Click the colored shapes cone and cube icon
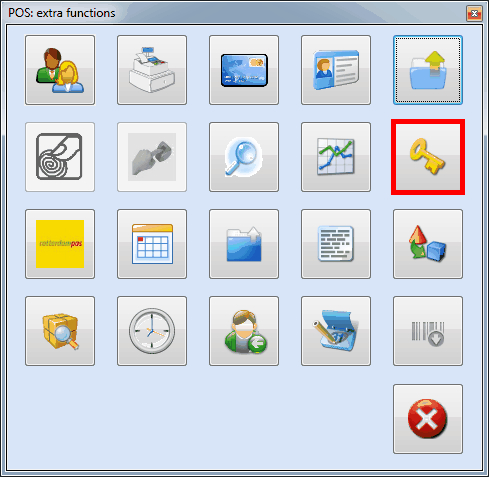The width and height of the screenshot is (489, 477). pos(428,244)
